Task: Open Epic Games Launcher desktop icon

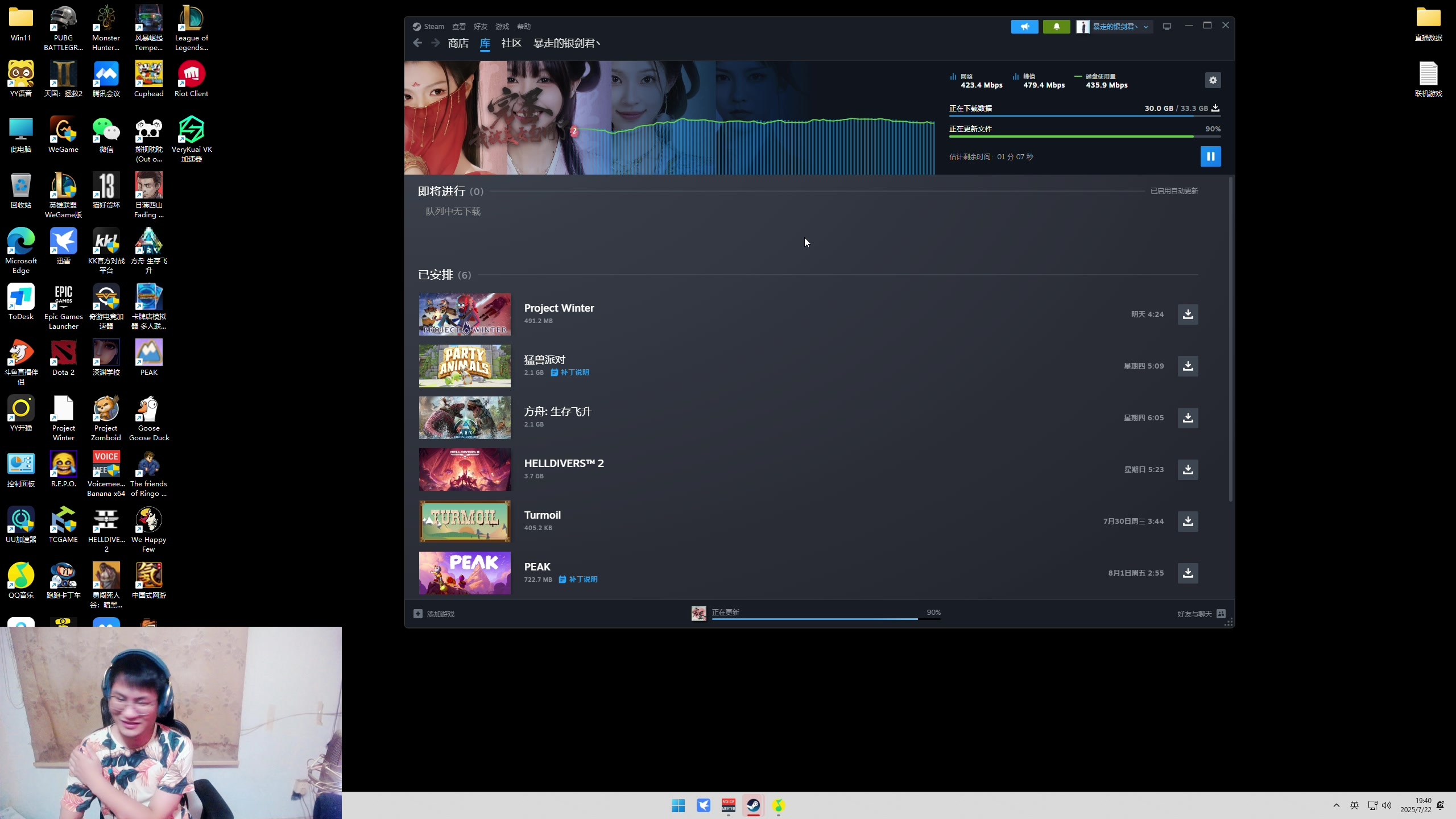Action: coord(63,307)
